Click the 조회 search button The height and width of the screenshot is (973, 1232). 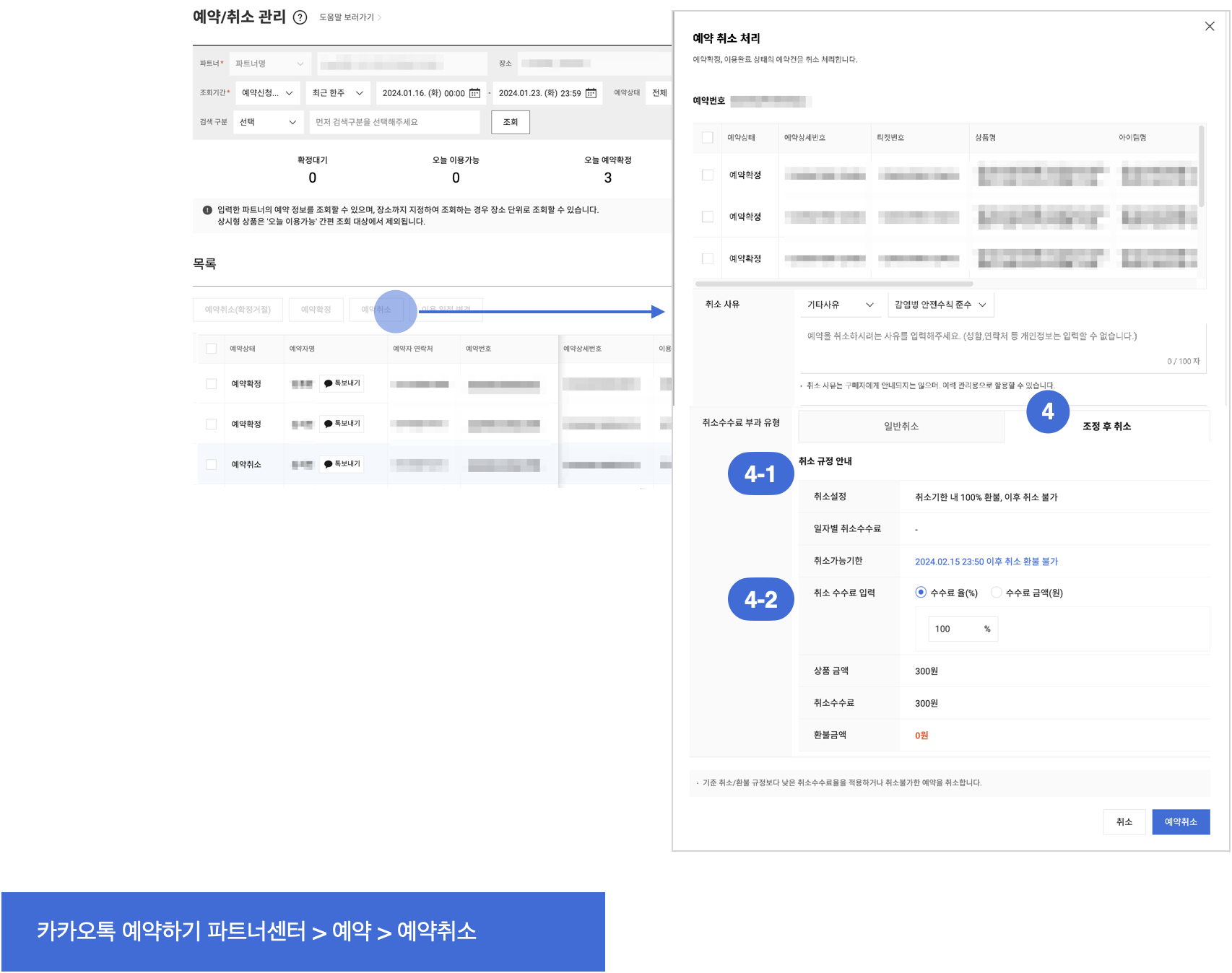pos(510,122)
